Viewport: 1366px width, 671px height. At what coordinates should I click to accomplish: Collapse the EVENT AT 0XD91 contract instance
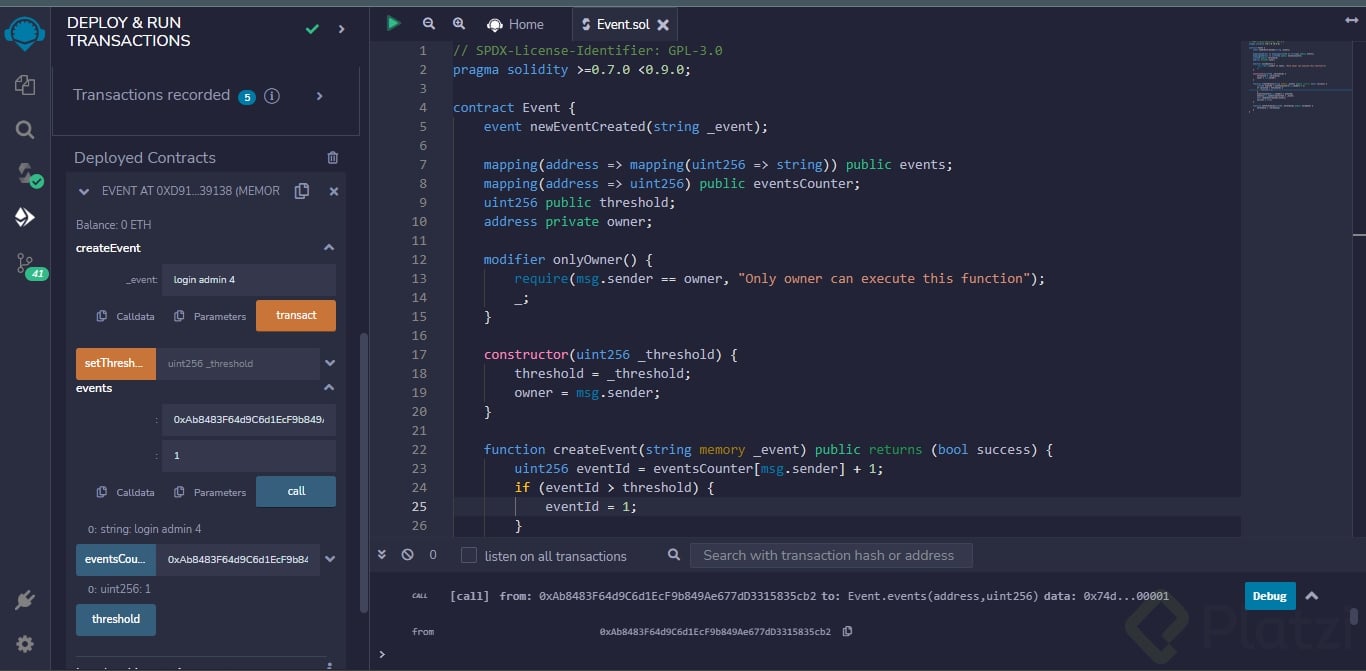pyautogui.click(x=83, y=191)
